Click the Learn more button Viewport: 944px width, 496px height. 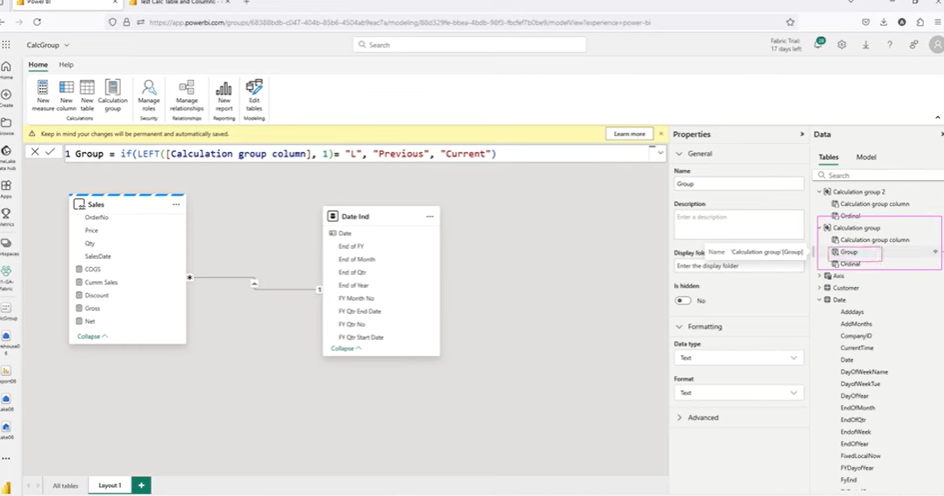tap(629, 134)
